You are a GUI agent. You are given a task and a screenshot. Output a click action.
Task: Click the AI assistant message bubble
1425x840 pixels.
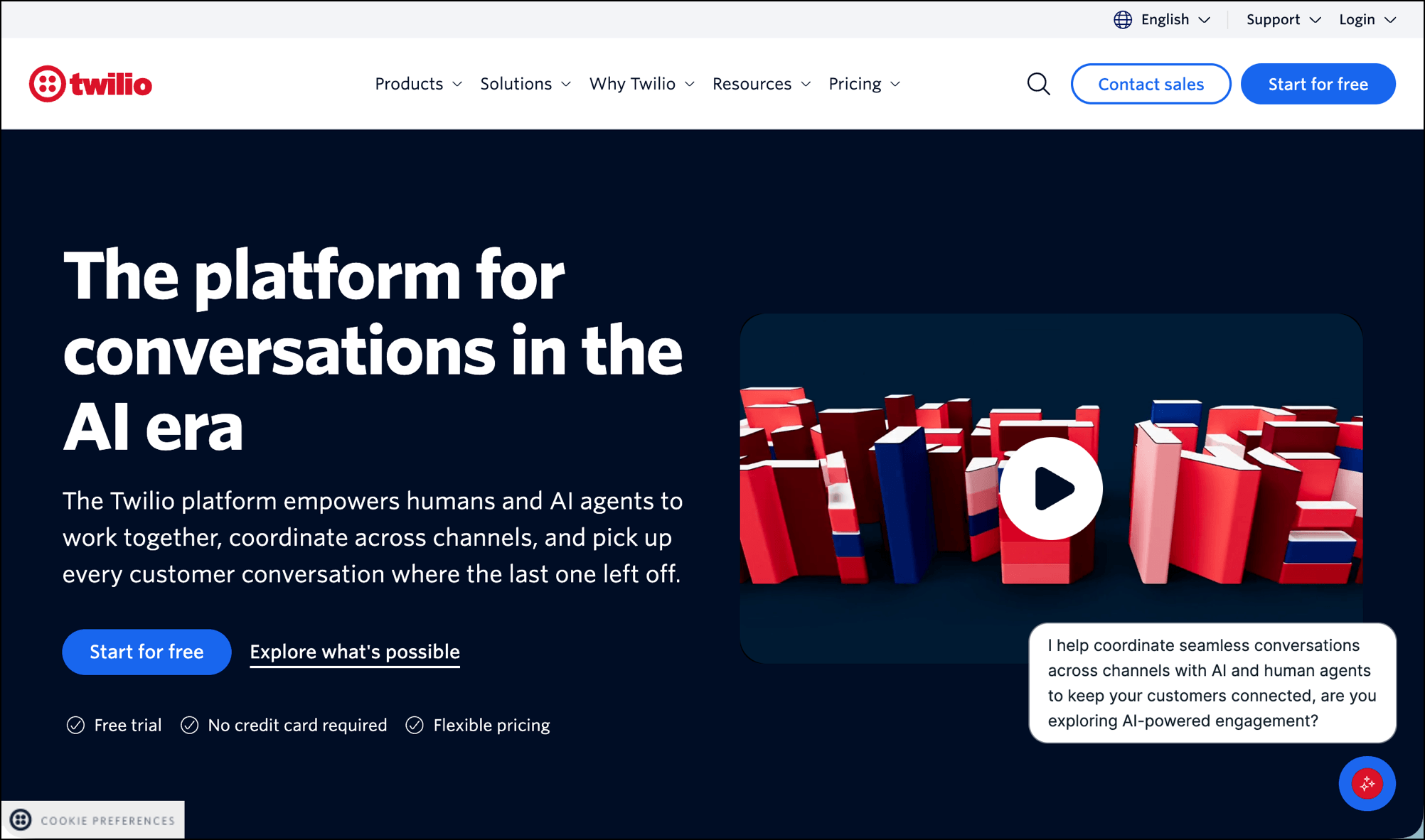pyautogui.click(x=1212, y=683)
